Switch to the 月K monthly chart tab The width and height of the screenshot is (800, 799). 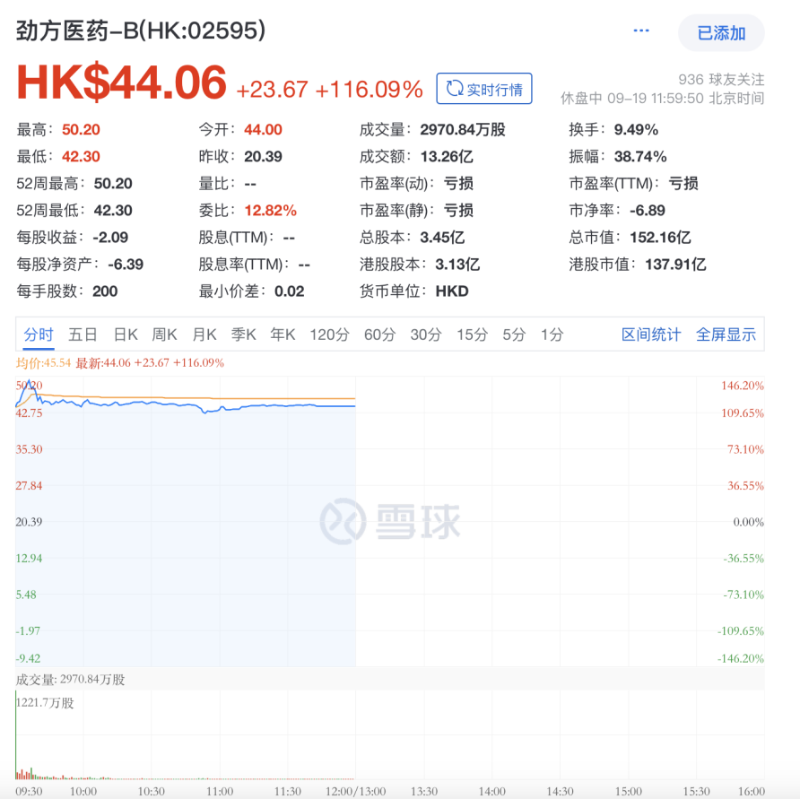[x=204, y=335]
